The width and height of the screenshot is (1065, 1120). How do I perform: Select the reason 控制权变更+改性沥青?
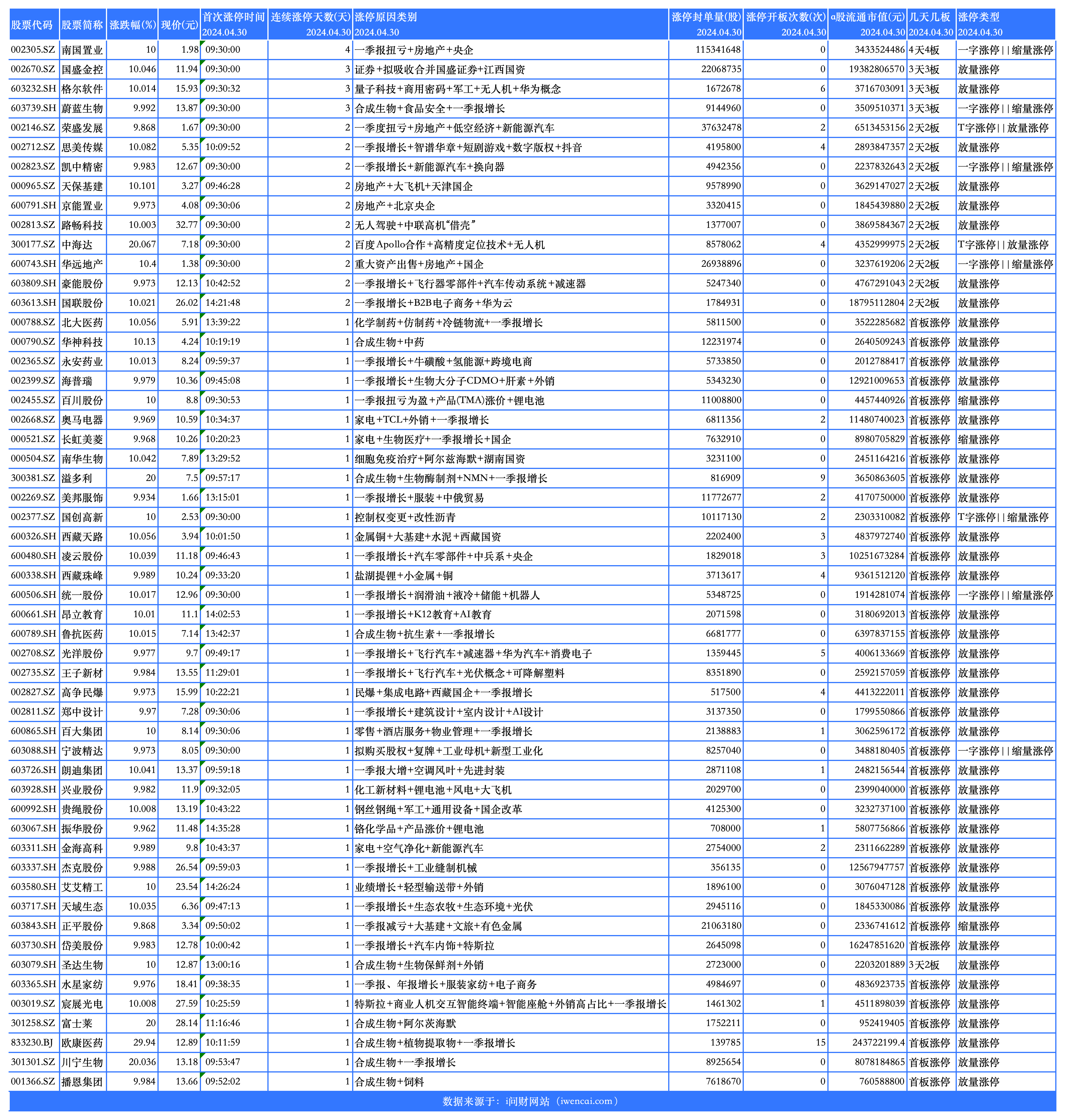[x=405, y=517]
